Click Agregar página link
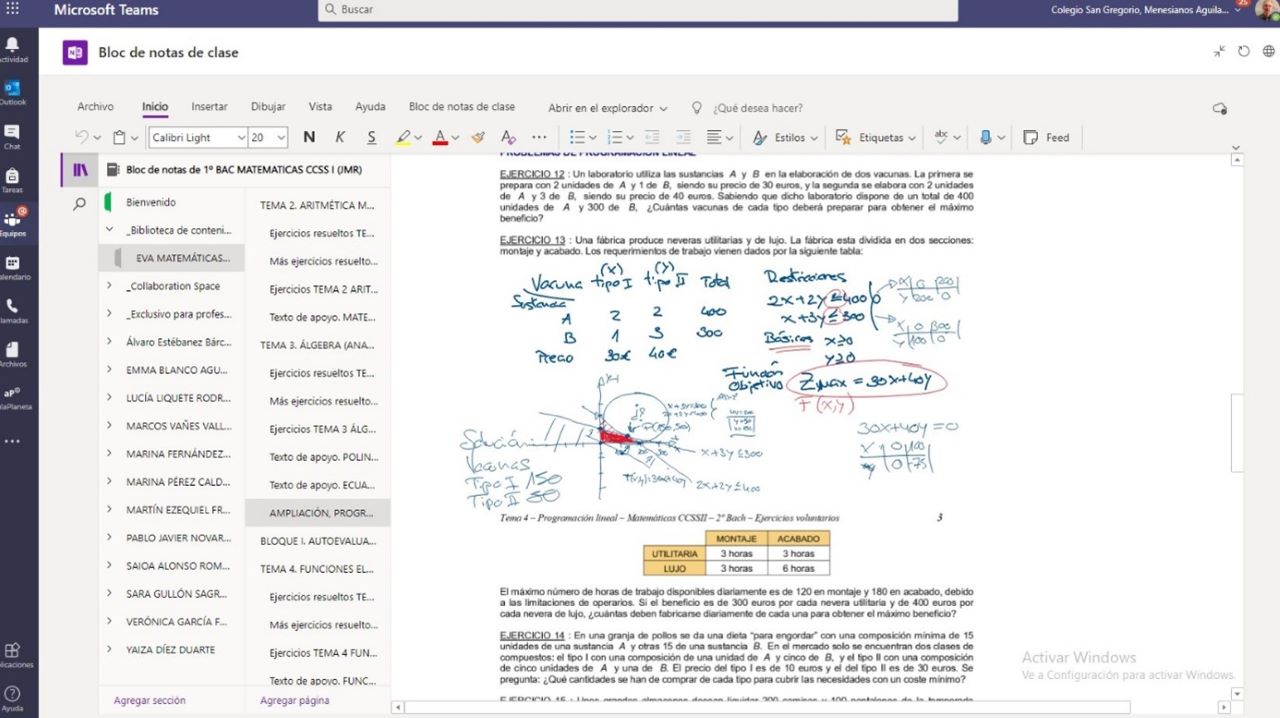This screenshot has height=718, width=1280. click(294, 701)
